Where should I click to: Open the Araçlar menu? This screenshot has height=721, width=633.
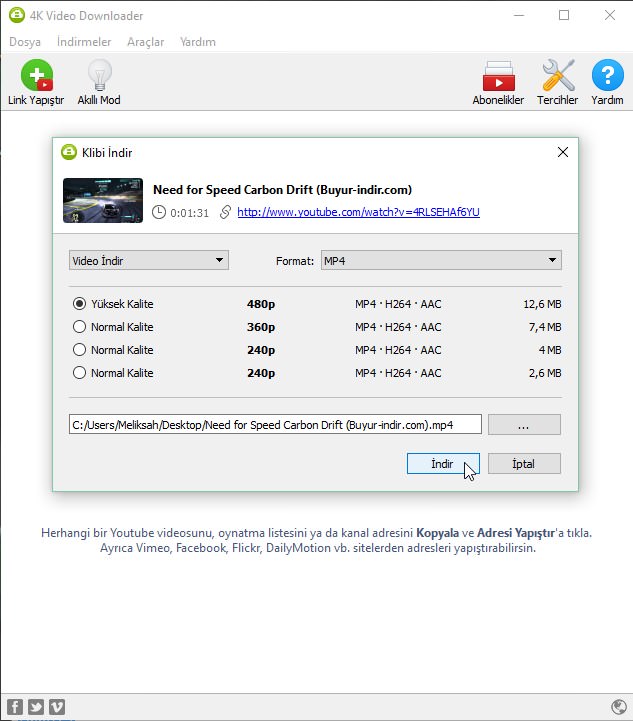coord(145,42)
